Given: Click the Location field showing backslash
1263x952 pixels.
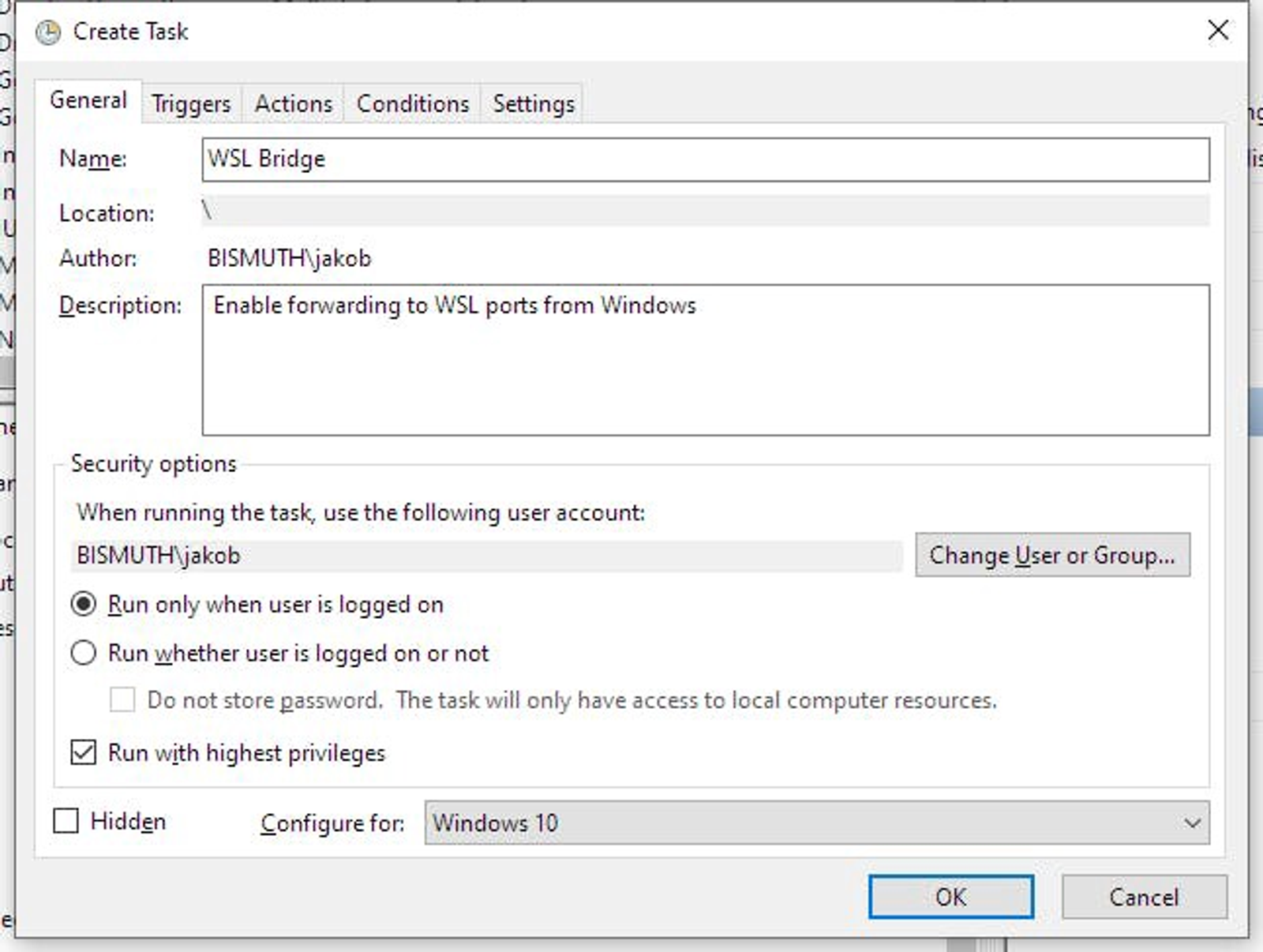Looking at the screenshot, I should click(706, 211).
